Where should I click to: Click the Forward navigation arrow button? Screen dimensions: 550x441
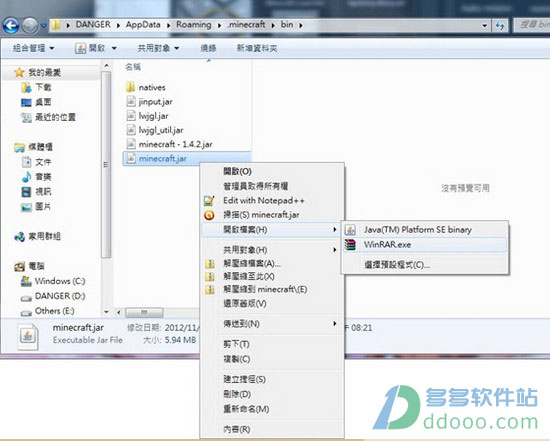[30, 25]
